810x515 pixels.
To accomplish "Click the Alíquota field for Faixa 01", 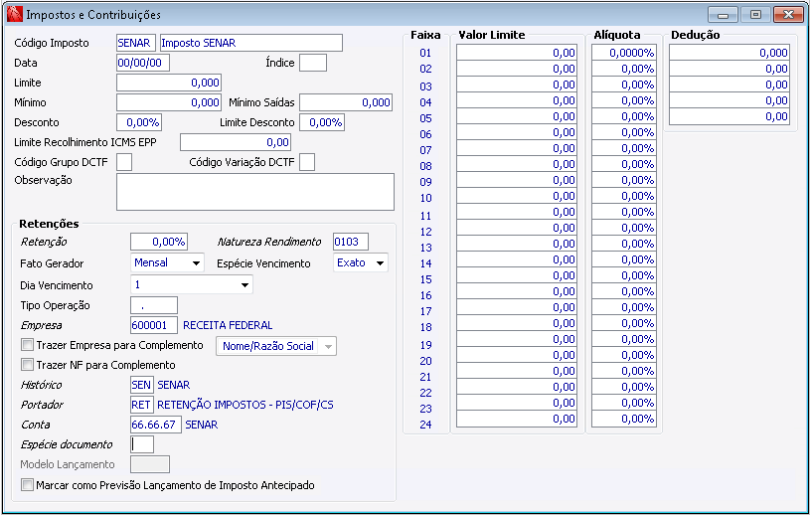I will tap(624, 53).
